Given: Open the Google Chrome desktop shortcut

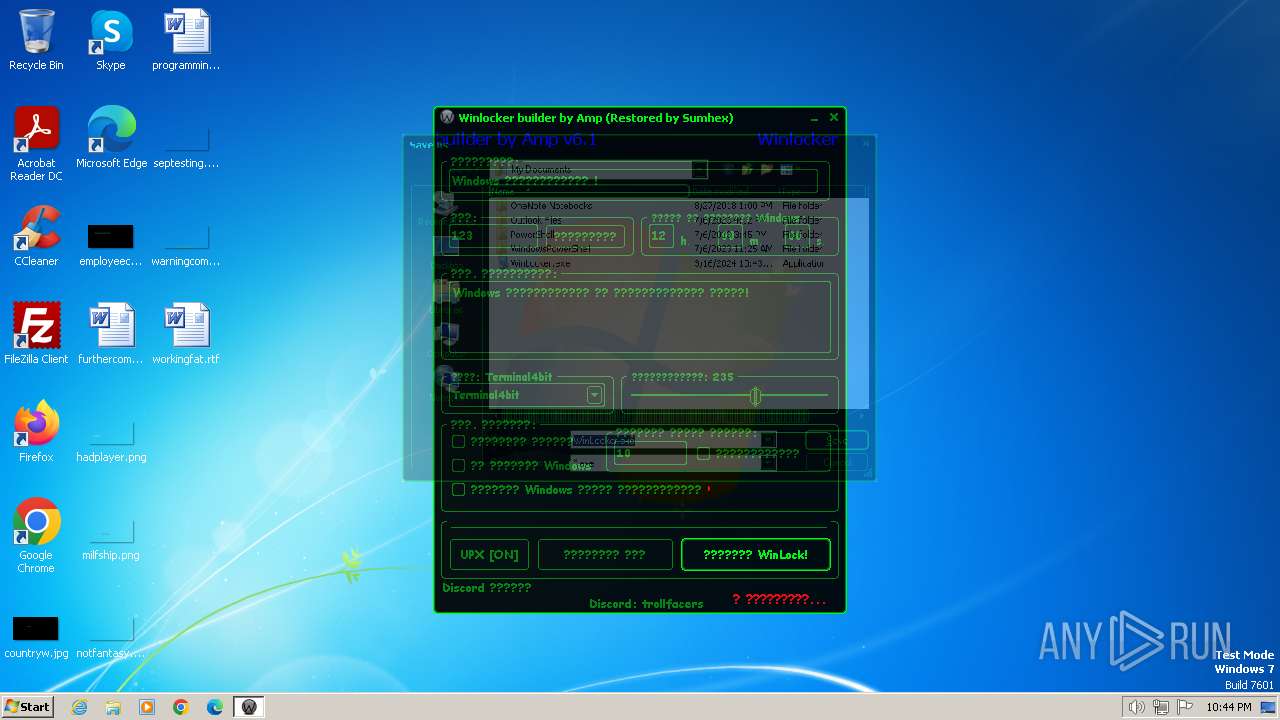Looking at the screenshot, I should coord(36,535).
